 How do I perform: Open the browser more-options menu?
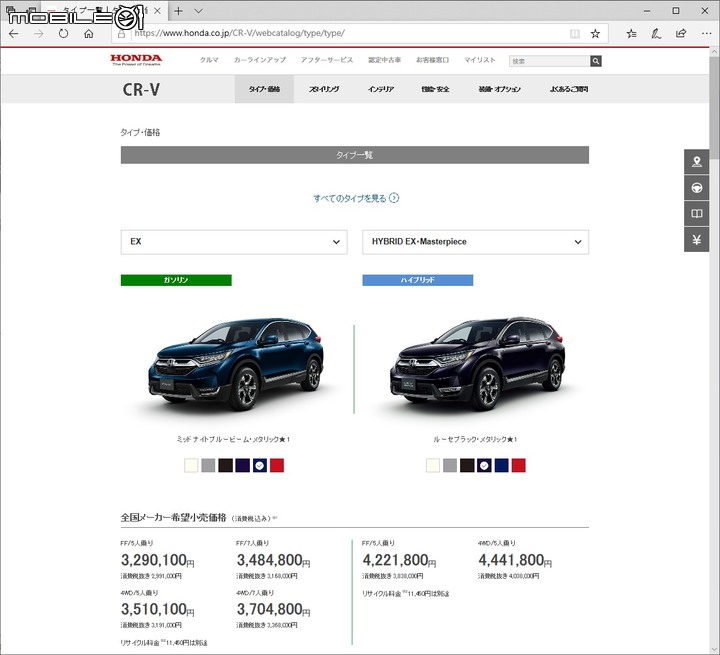click(706, 34)
